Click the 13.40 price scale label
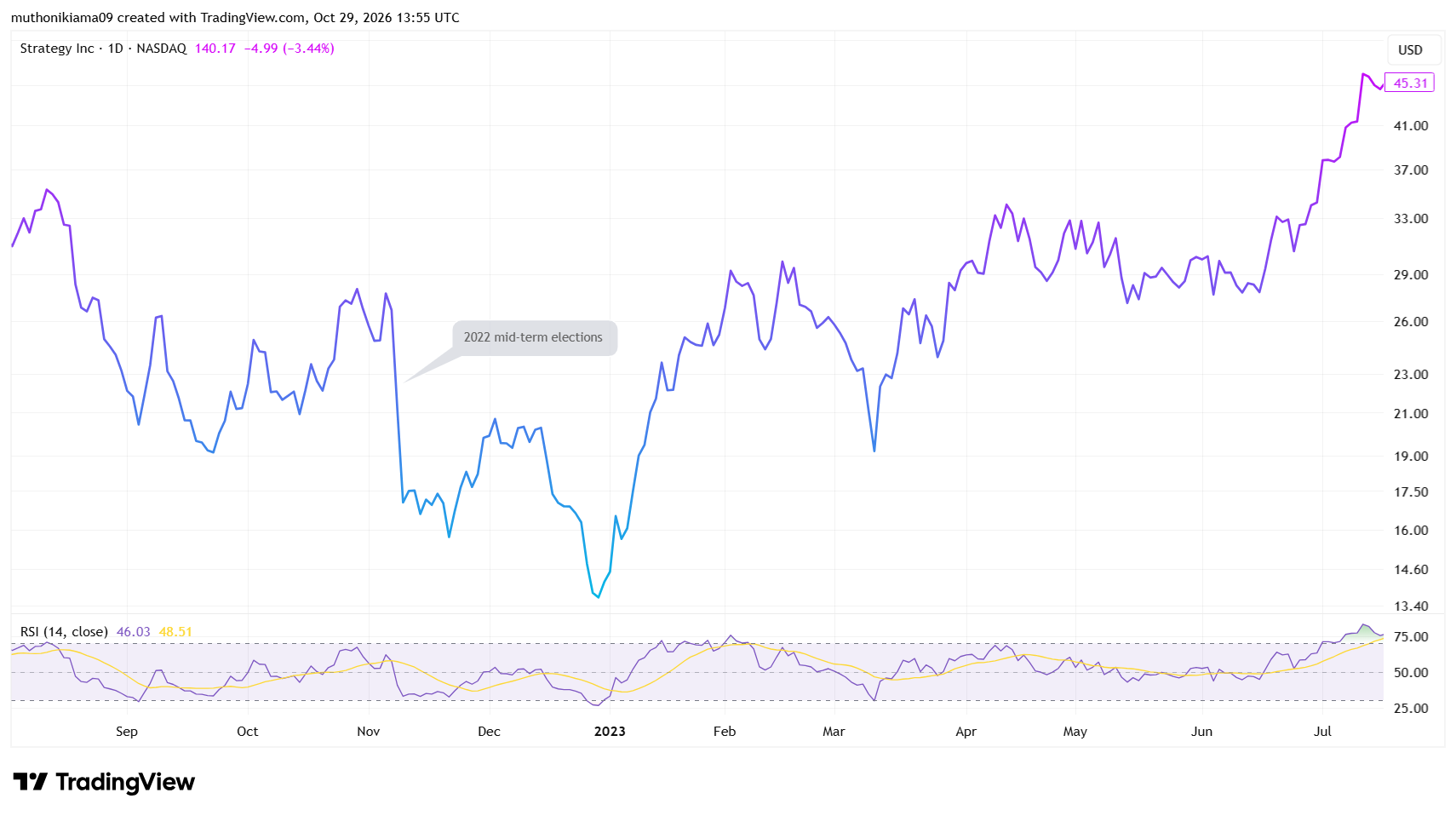The image size is (1456, 816). pos(1411,606)
